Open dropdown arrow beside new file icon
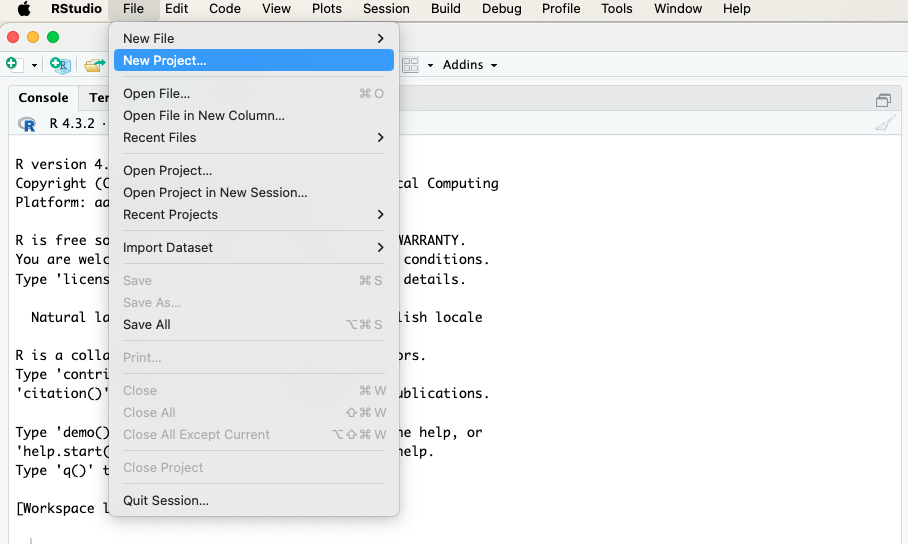The height and width of the screenshot is (544, 908). 34,65
